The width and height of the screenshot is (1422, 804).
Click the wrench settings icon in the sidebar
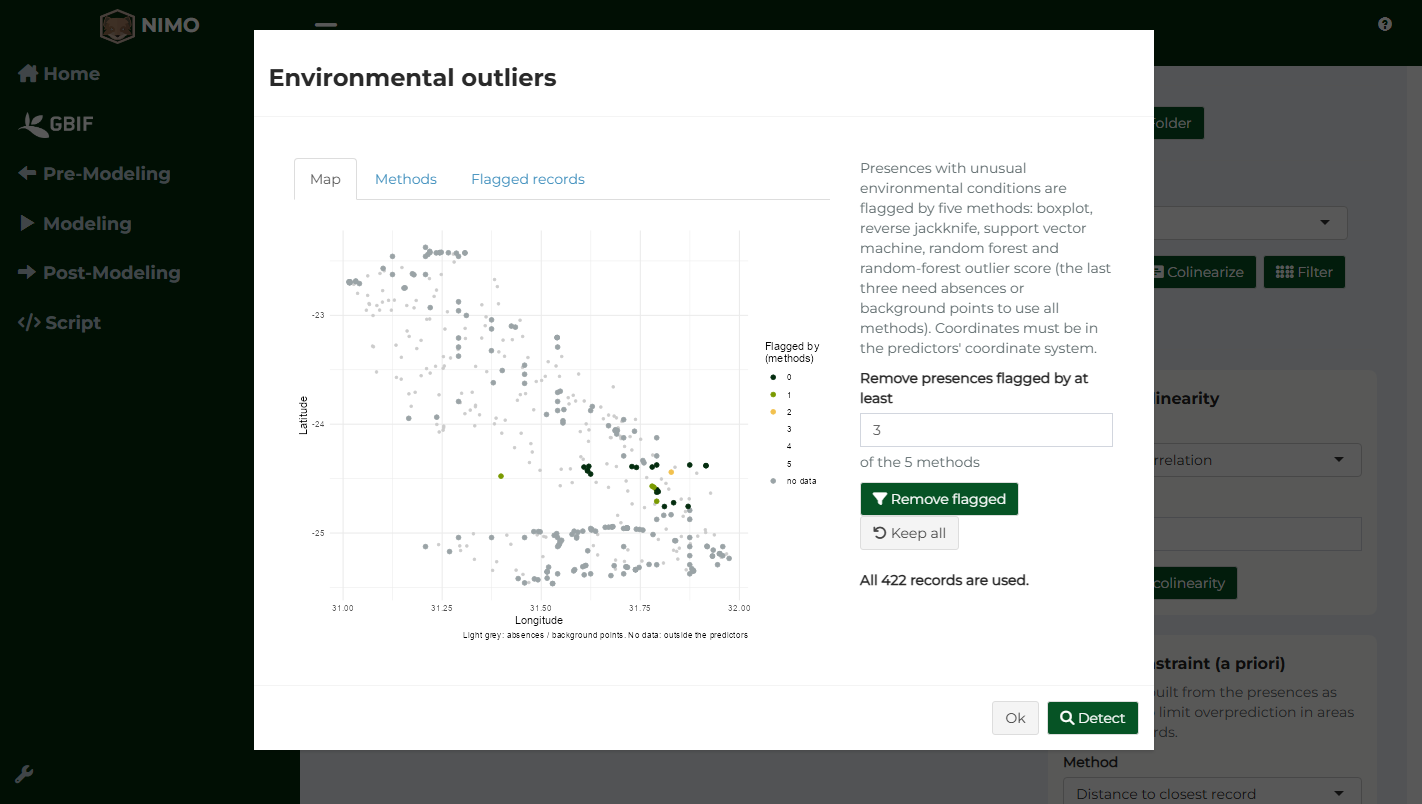click(25, 774)
